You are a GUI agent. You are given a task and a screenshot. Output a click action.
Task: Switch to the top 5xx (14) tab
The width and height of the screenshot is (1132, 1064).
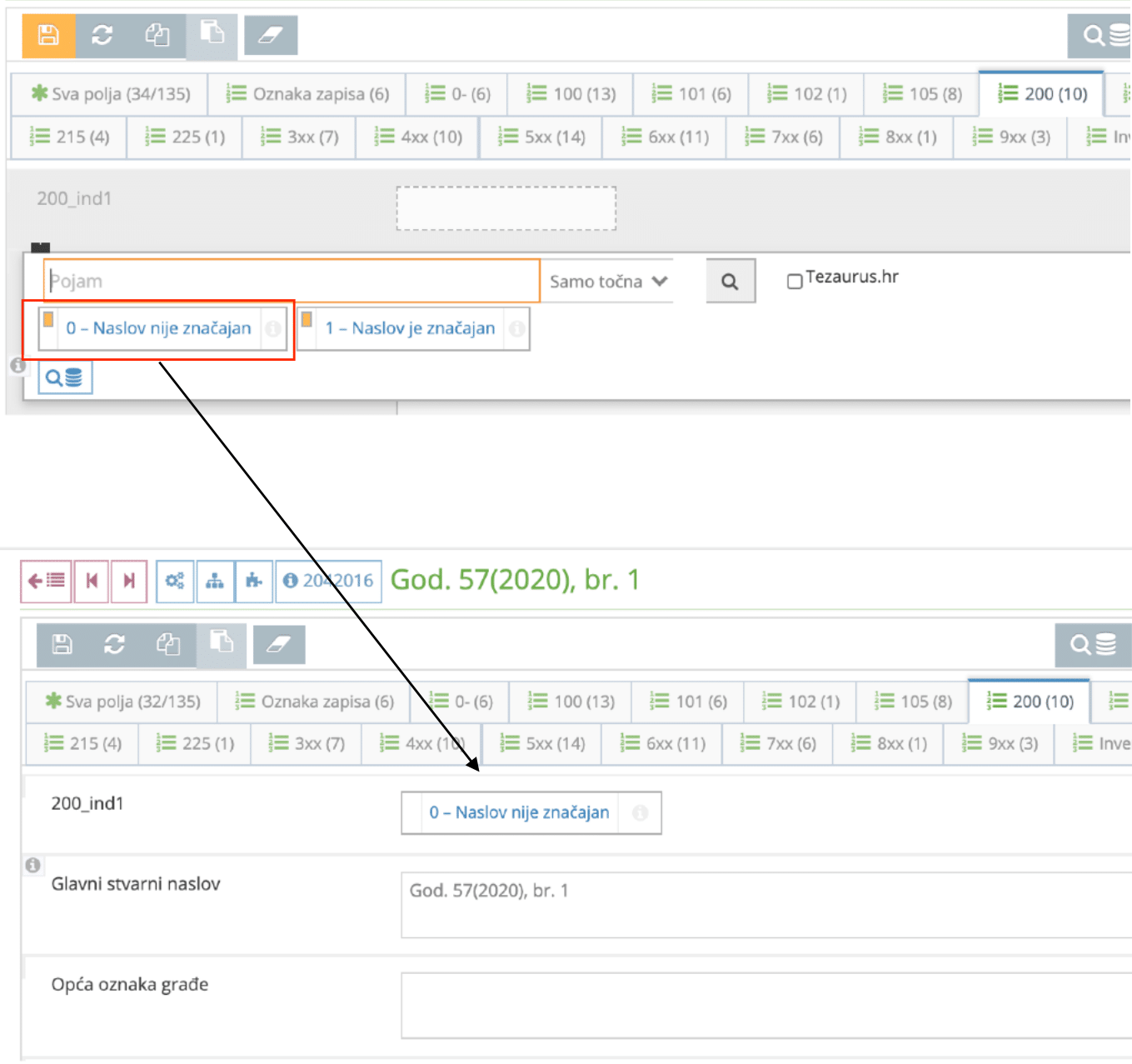click(x=542, y=137)
